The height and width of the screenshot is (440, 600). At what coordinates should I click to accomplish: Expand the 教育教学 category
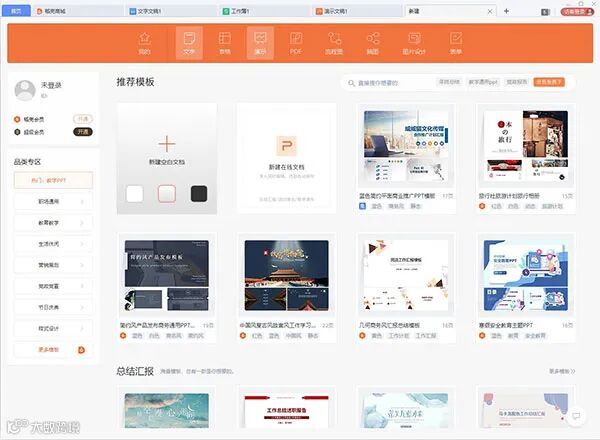(x=53, y=222)
